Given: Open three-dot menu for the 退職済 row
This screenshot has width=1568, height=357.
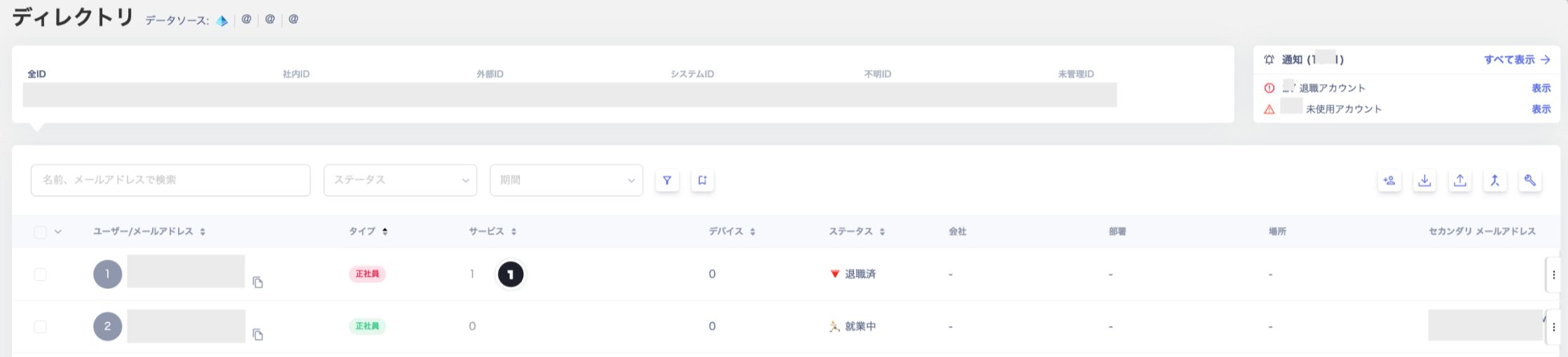Looking at the screenshot, I should 1554,274.
